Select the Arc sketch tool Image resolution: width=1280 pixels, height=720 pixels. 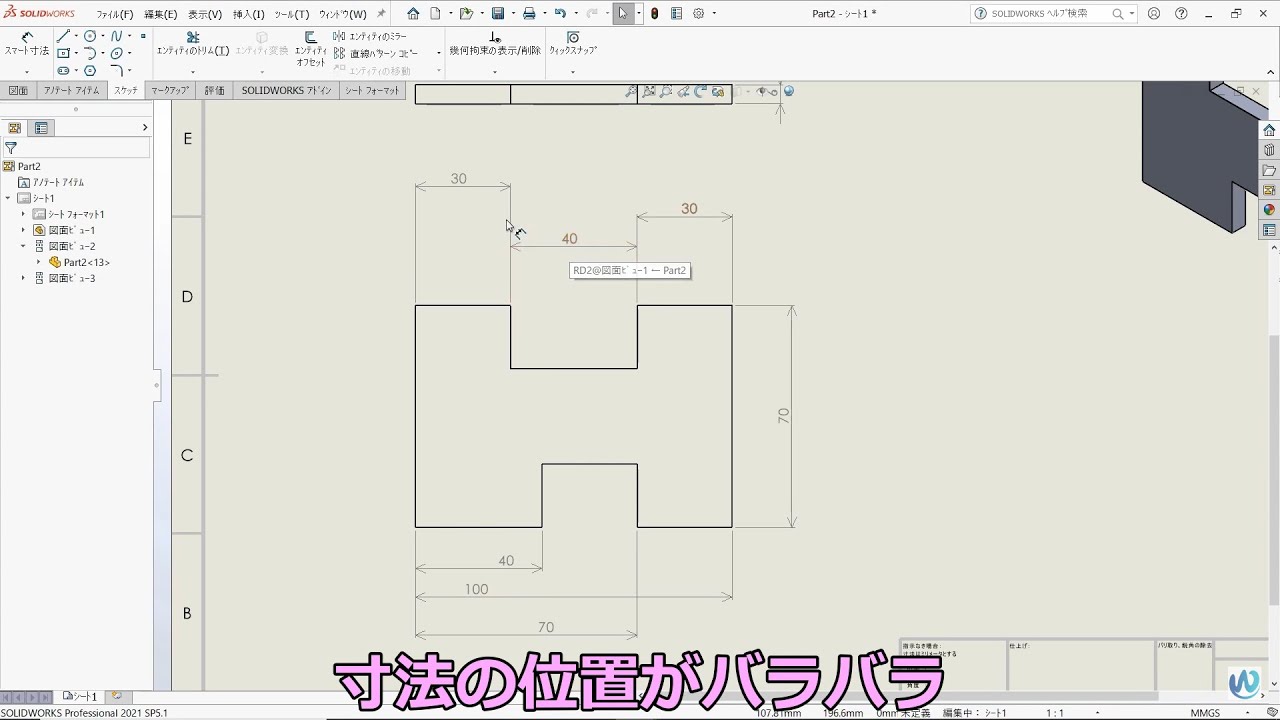(x=90, y=53)
